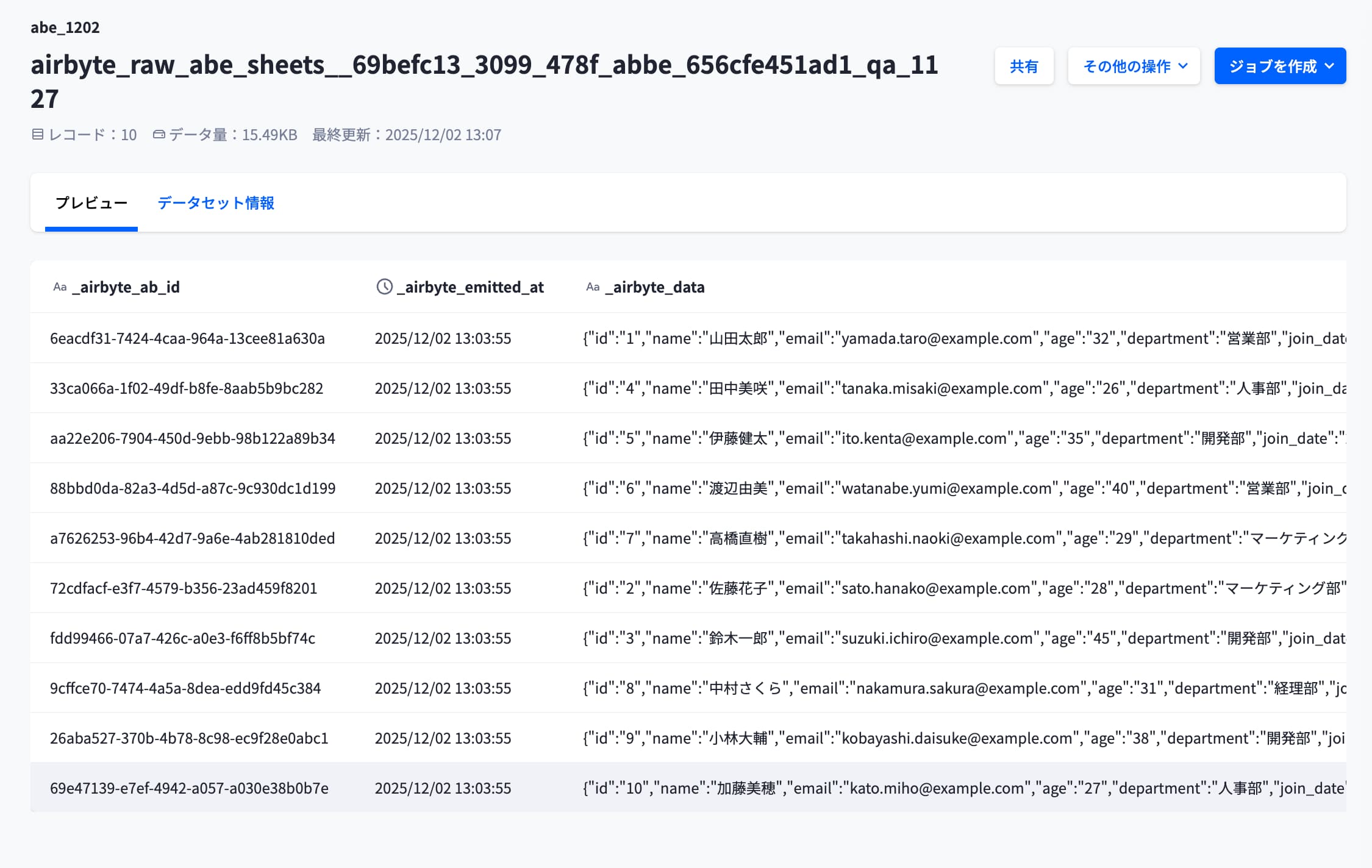Expand the その他の操作 dropdown
This screenshot has height=868, width=1372.
(x=1134, y=66)
